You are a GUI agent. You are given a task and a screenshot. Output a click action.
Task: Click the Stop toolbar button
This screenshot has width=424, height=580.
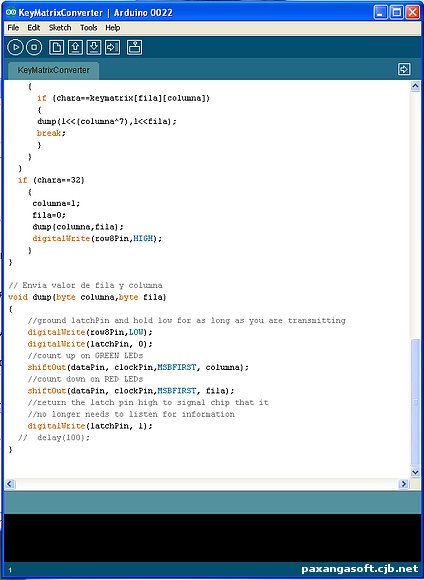(34, 47)
